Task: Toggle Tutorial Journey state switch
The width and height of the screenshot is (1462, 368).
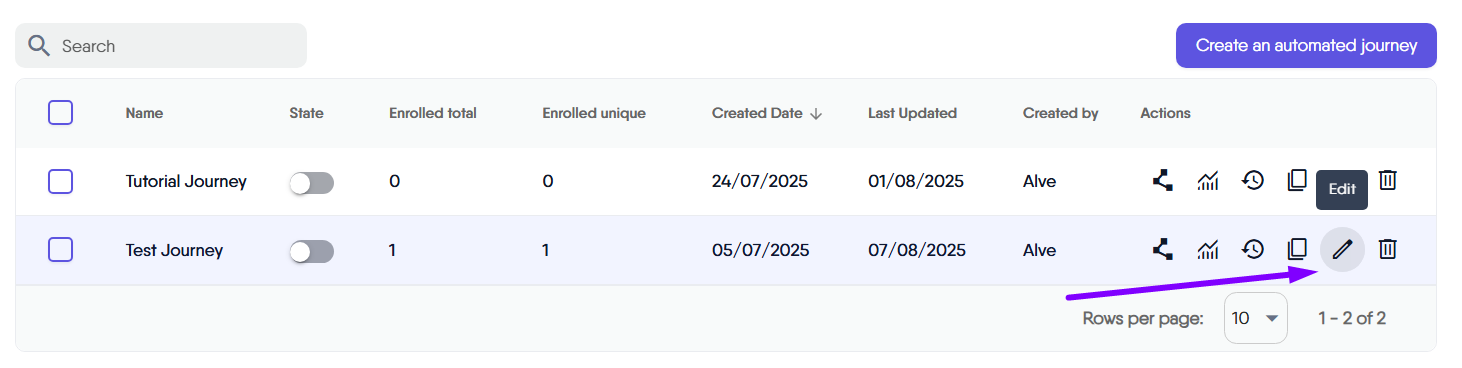Action: [311, 183]
